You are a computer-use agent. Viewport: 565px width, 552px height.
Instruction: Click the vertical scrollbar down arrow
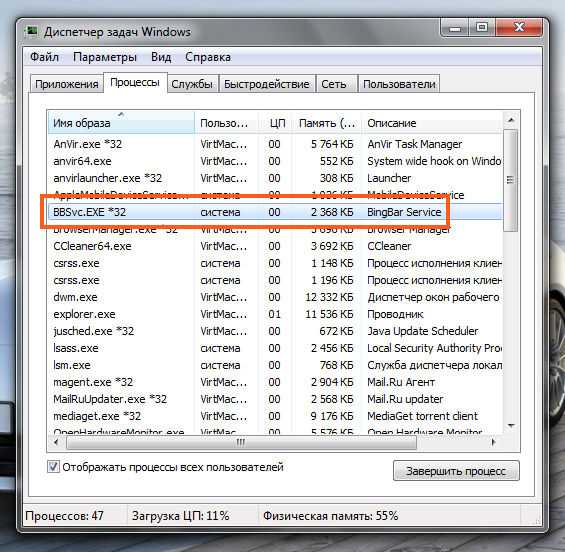click(511, 426)
